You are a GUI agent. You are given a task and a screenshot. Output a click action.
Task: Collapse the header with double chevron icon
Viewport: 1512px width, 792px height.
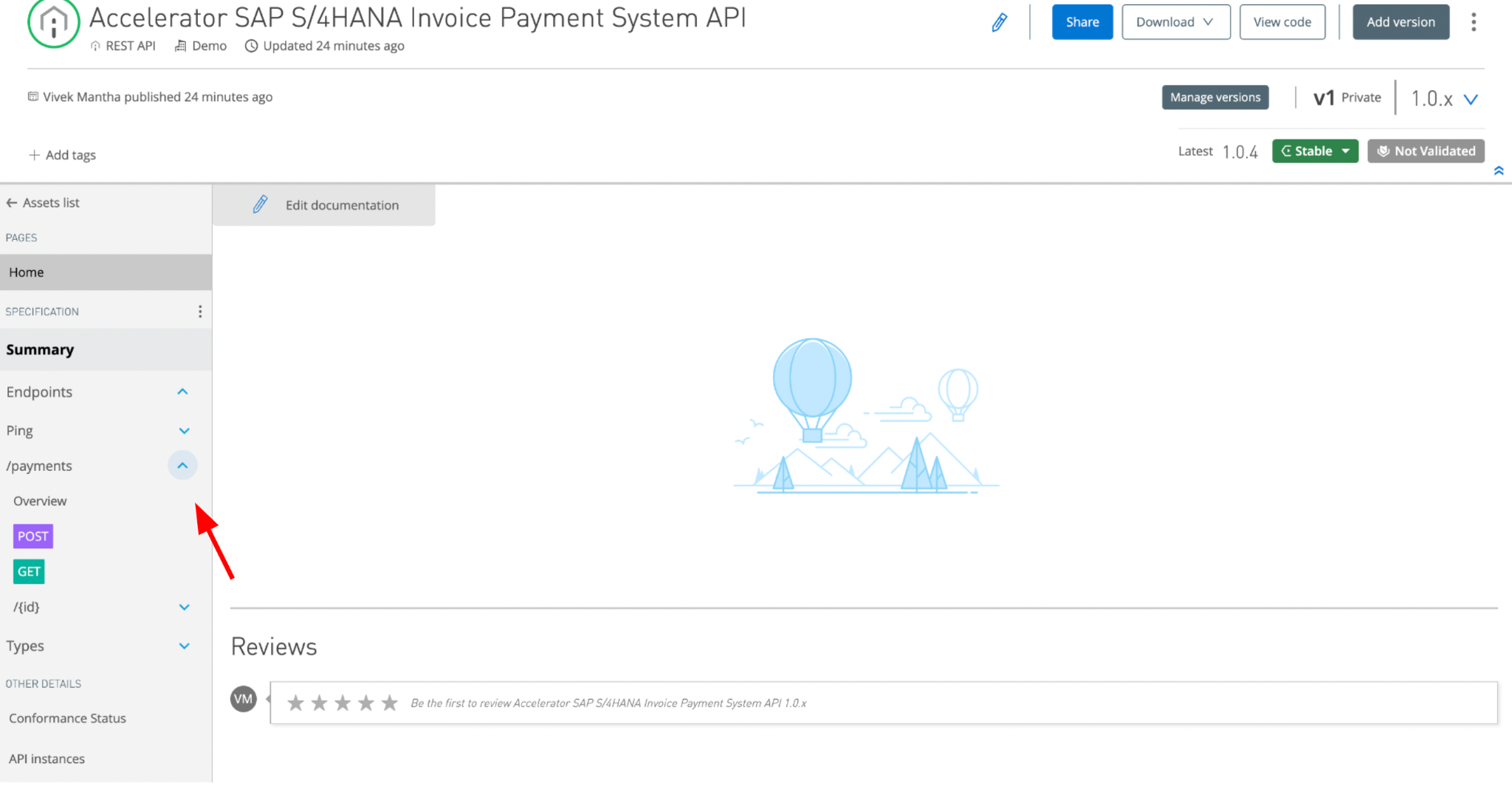coord(1498,171)
